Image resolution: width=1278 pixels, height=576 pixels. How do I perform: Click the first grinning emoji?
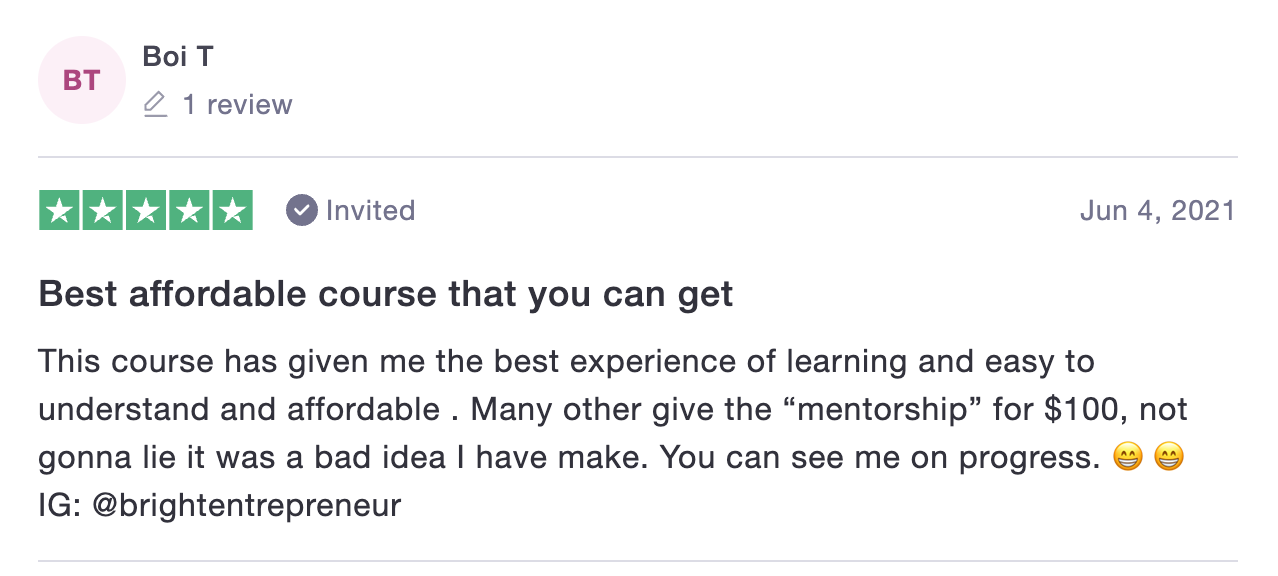[x=1127, y=458]
